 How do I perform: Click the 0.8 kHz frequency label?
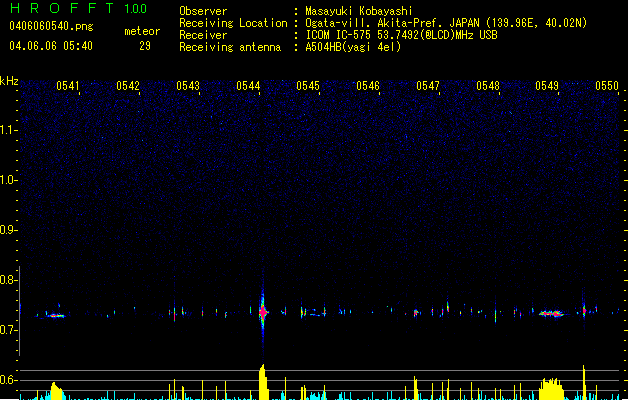click(x=8, y=280)
